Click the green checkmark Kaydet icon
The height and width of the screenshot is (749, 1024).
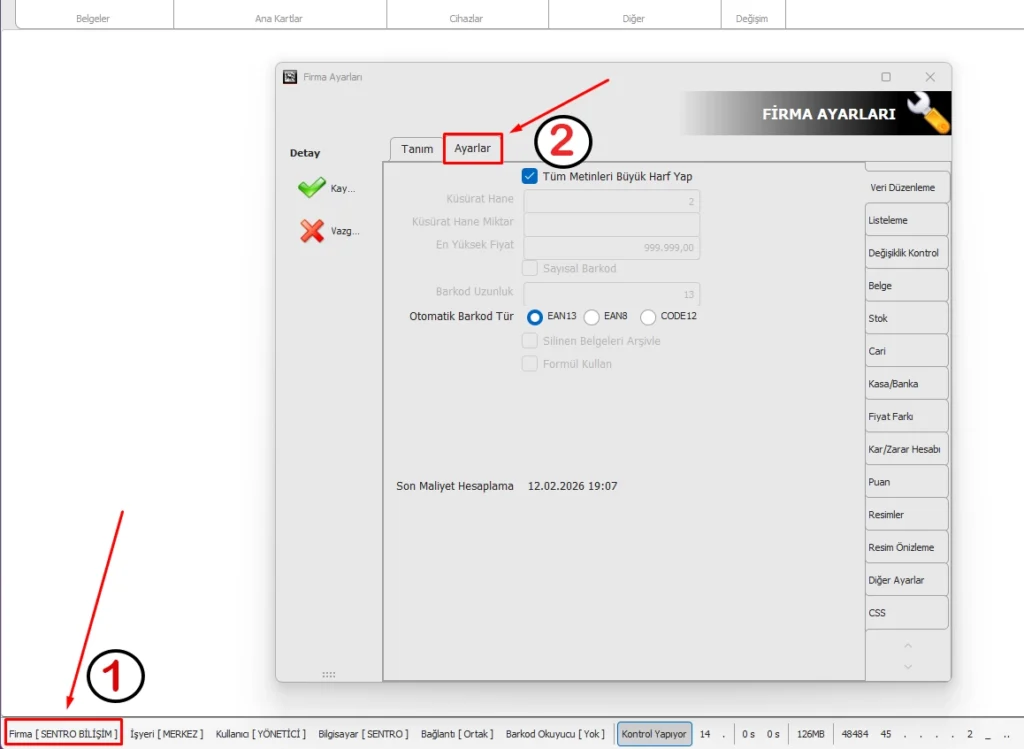[312, 188]
